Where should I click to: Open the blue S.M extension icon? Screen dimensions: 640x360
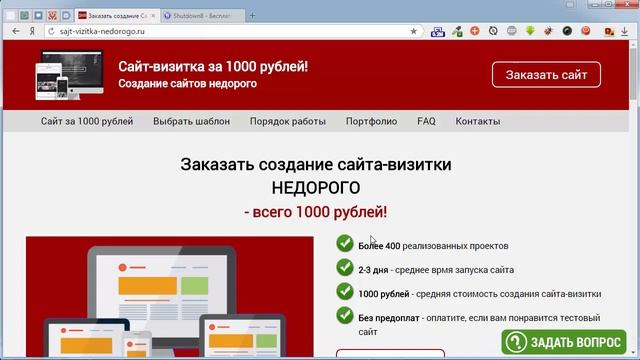pos(438,31)
